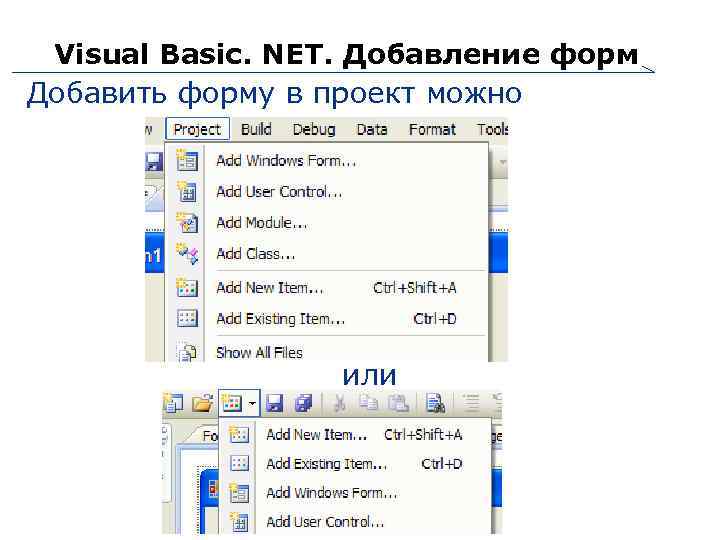Choose Add Windows Form in Project menu
This screenshot has height=540, width=720.
326,161
